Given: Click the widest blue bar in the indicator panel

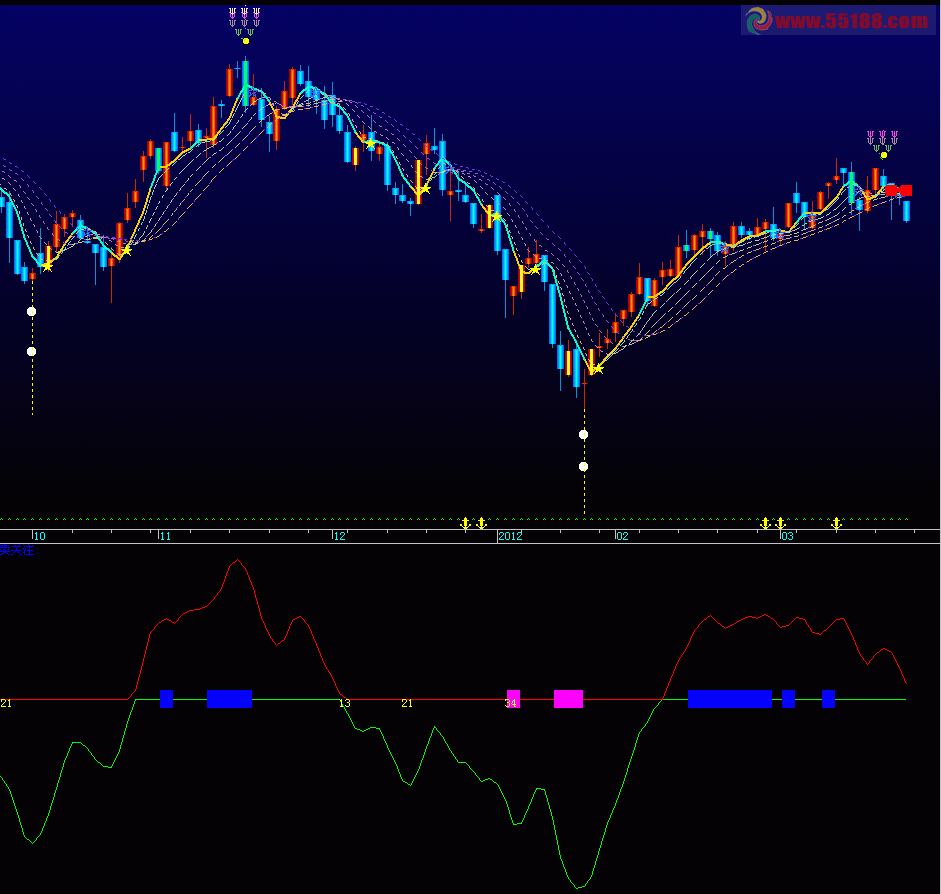Looking at the screenshot, I should click(x=729, y=699).
